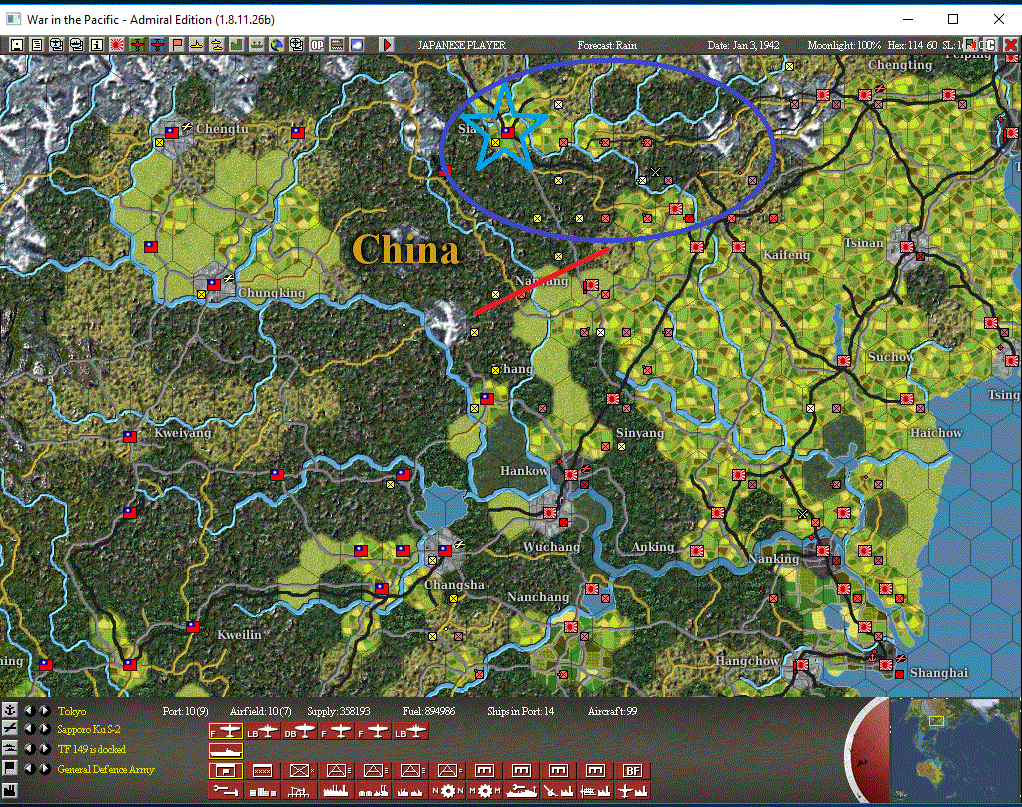
Task: Click the double yellow ships toolbar icon
Action: (x=216, y=45)
